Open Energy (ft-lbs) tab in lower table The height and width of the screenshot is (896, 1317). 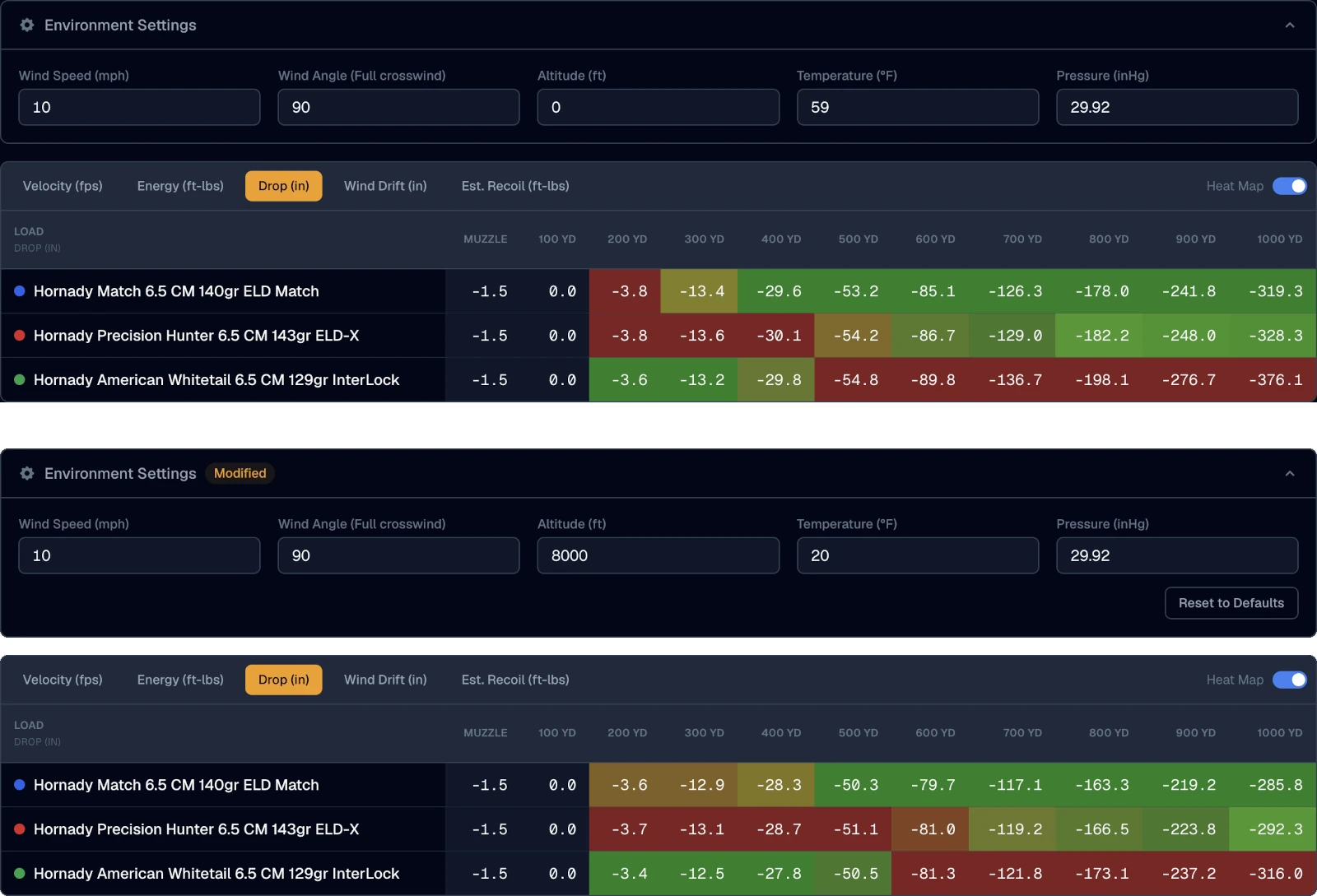tap(180, 680)
